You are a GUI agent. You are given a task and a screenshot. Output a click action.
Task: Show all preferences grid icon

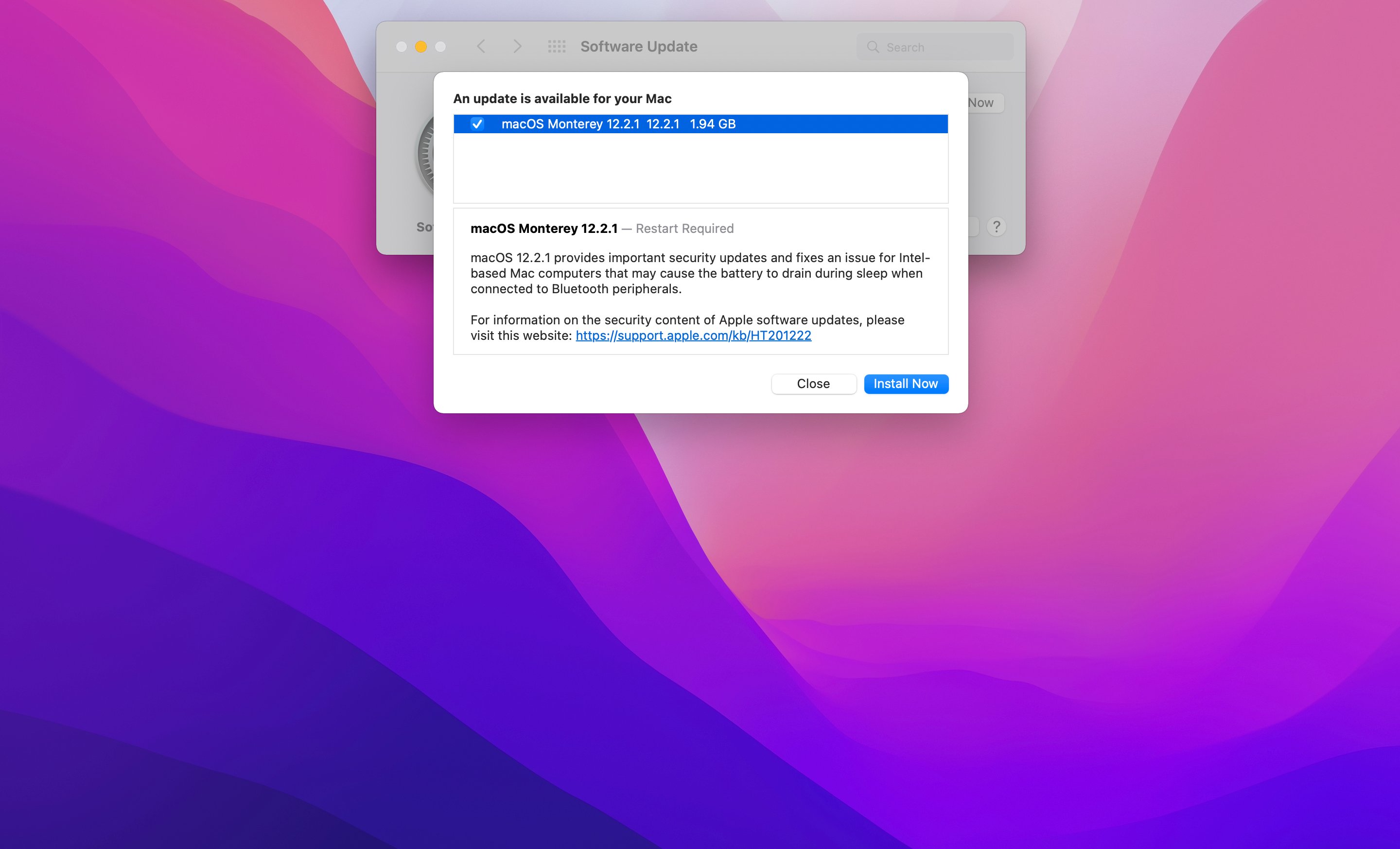tap(556, 47)
